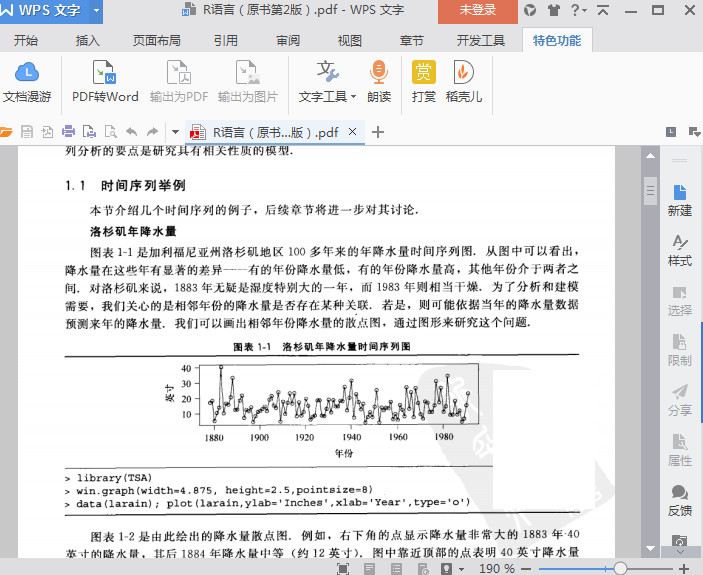The width and height of the screenshot is (703, 575).
Task: Open the 属性 properties sidebar panel
Action: point(680,450)
